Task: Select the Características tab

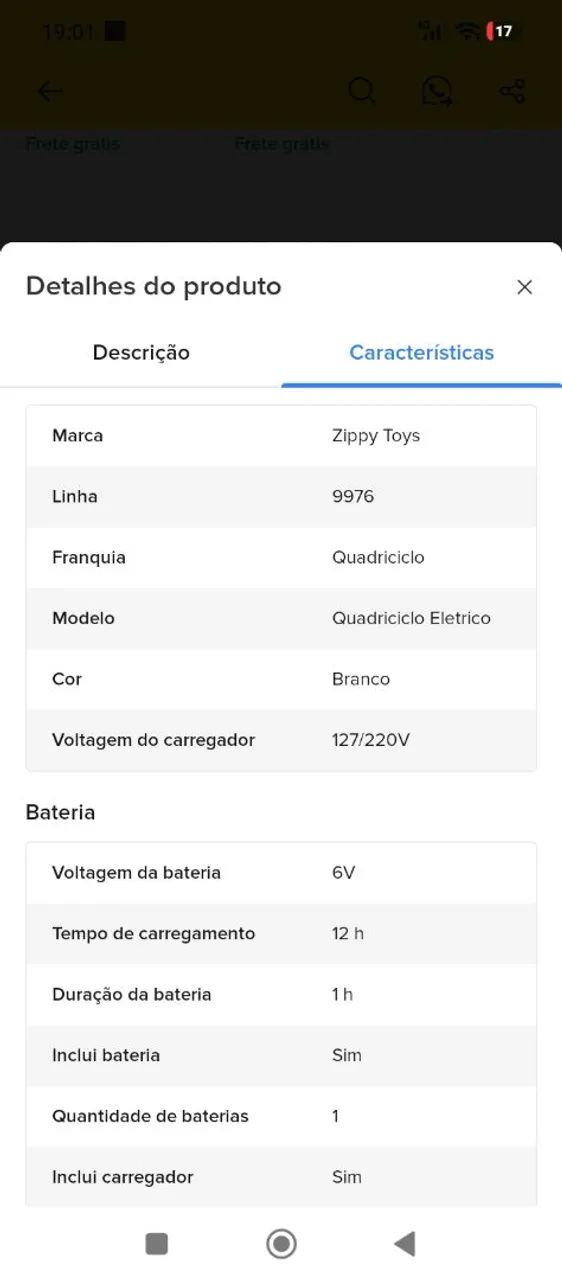Action: click(x=421, y=352)
